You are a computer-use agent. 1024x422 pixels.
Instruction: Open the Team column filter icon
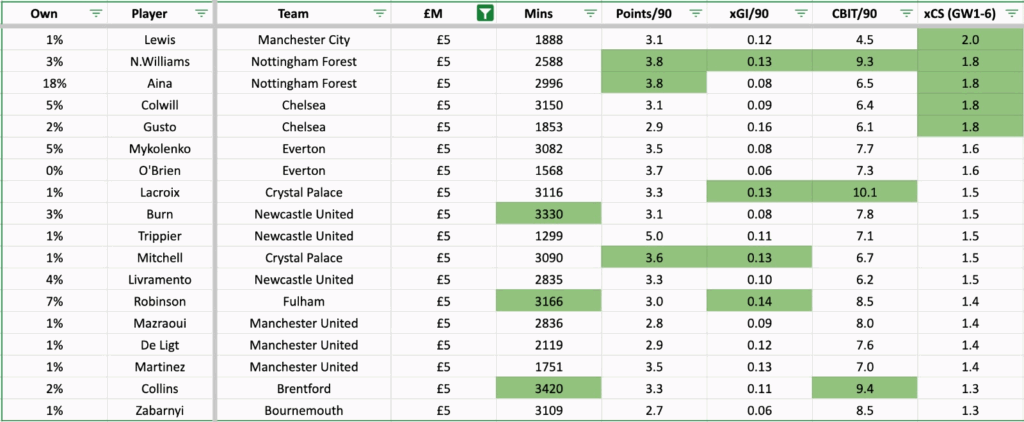[x=379, y=14]
